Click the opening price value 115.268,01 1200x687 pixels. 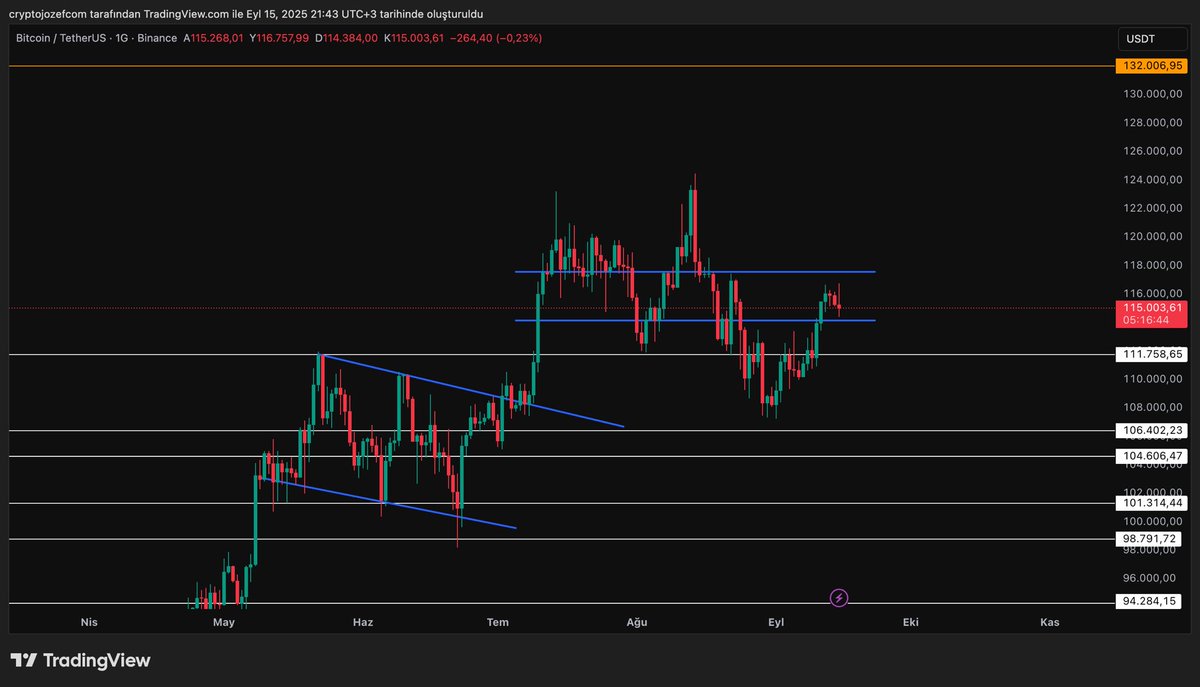point(217,38)
